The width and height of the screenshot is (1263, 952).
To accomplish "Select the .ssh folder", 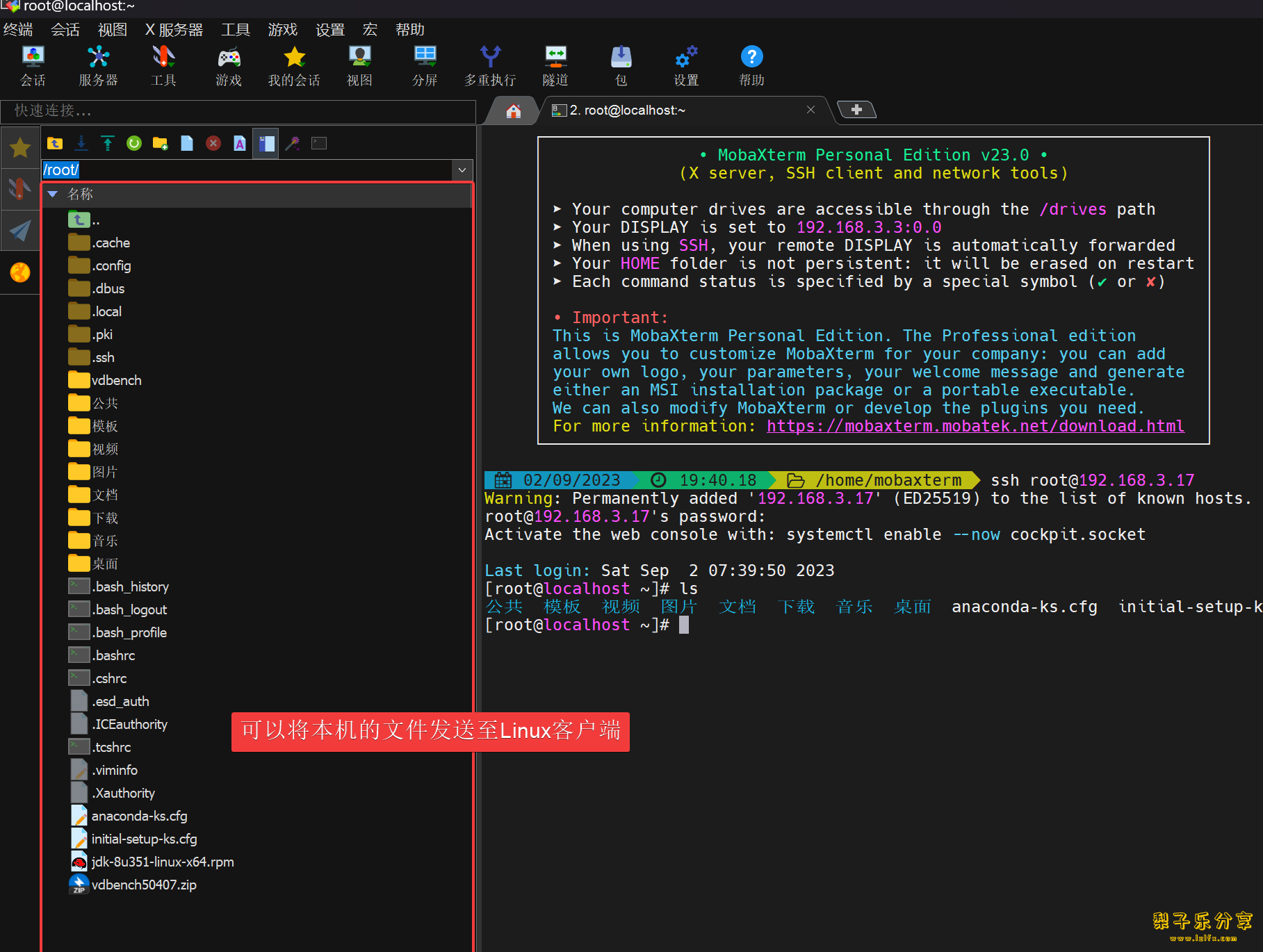I will point(92,358).
